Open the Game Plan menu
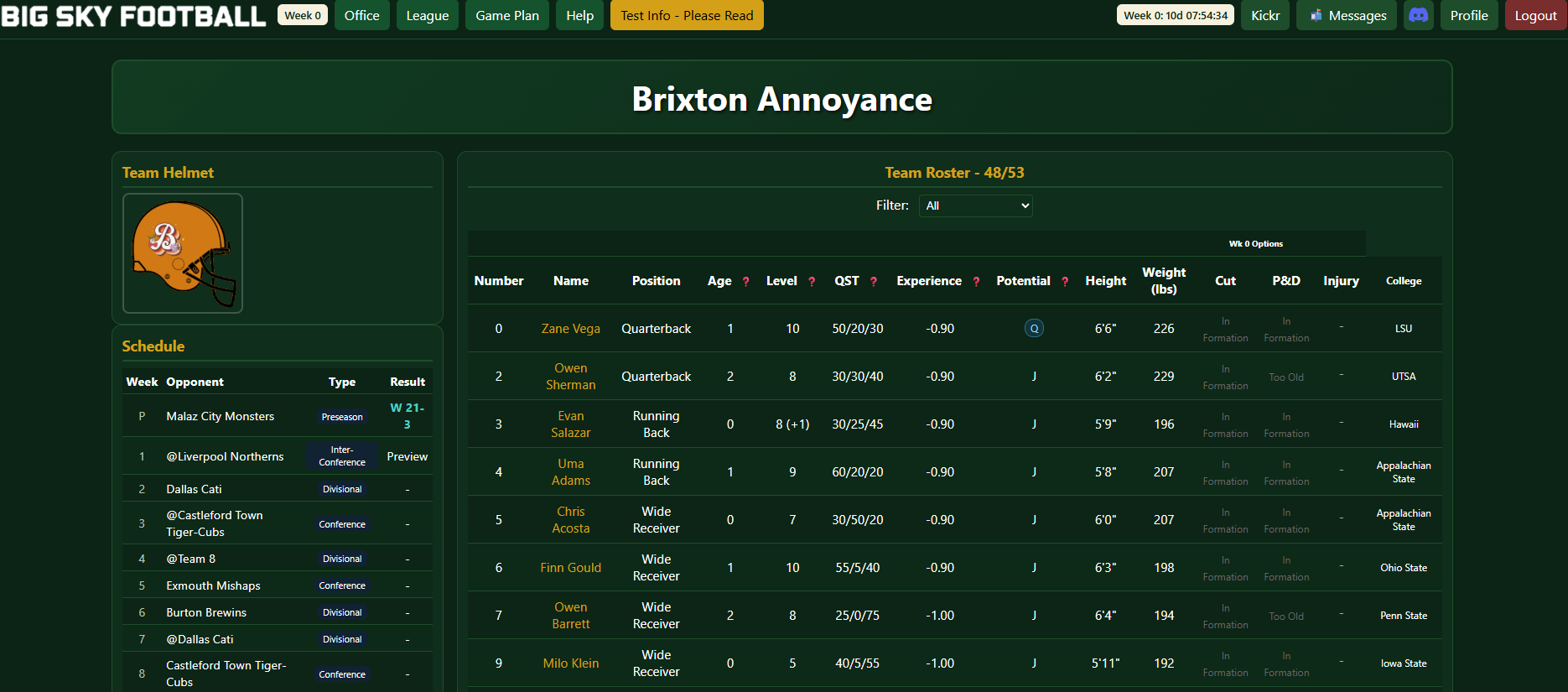 coord(506,15)
